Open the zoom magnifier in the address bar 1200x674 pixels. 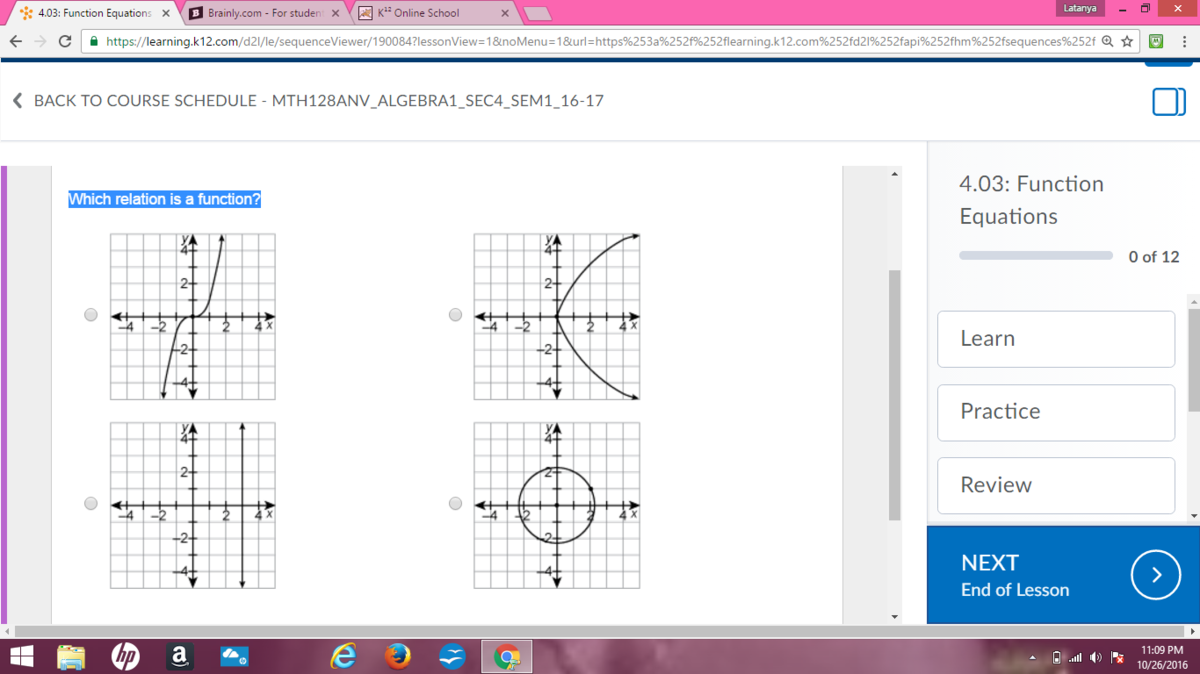(x=1109, y=41)
